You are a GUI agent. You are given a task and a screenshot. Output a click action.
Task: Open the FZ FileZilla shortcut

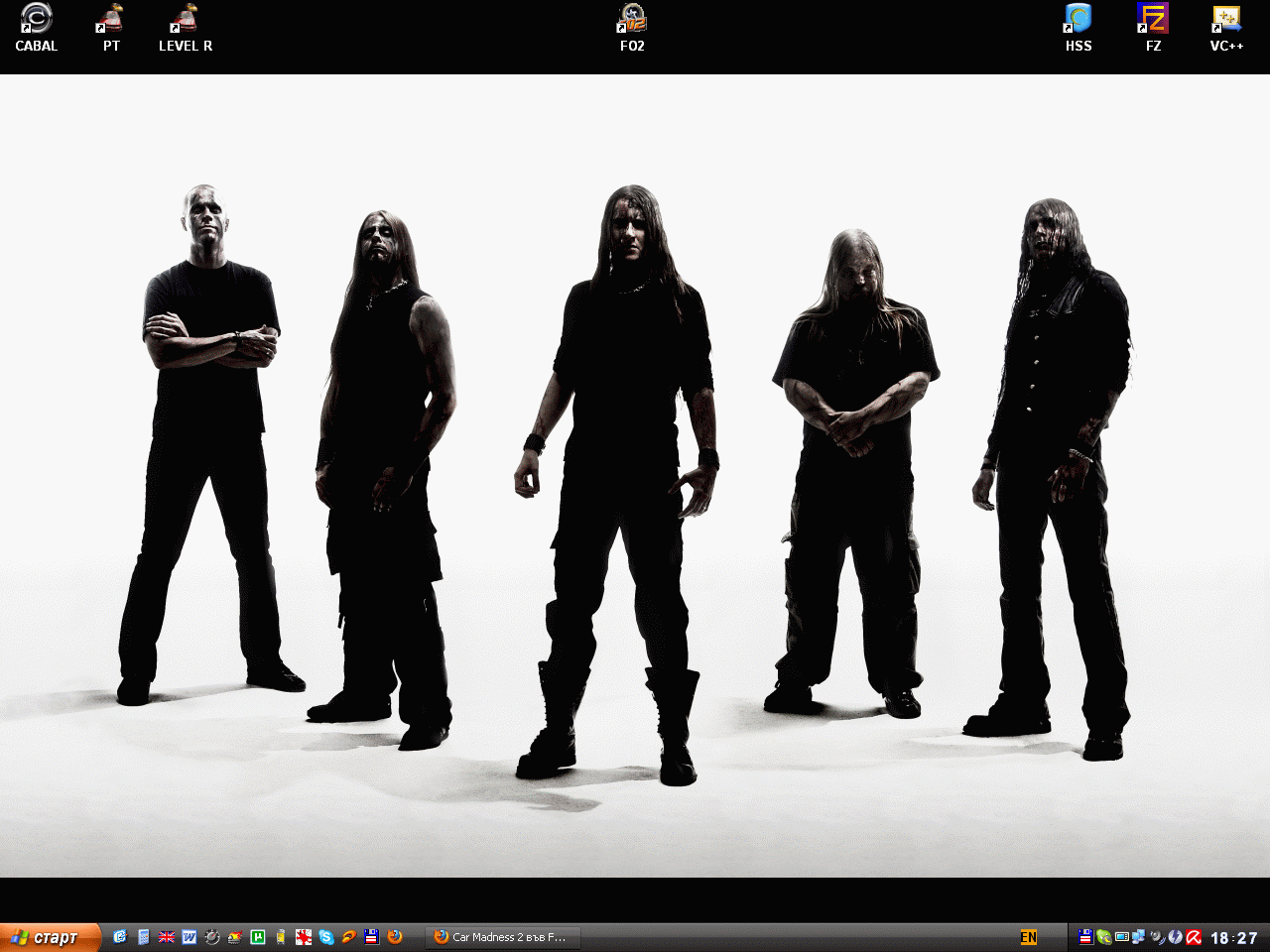point(1153,28)
